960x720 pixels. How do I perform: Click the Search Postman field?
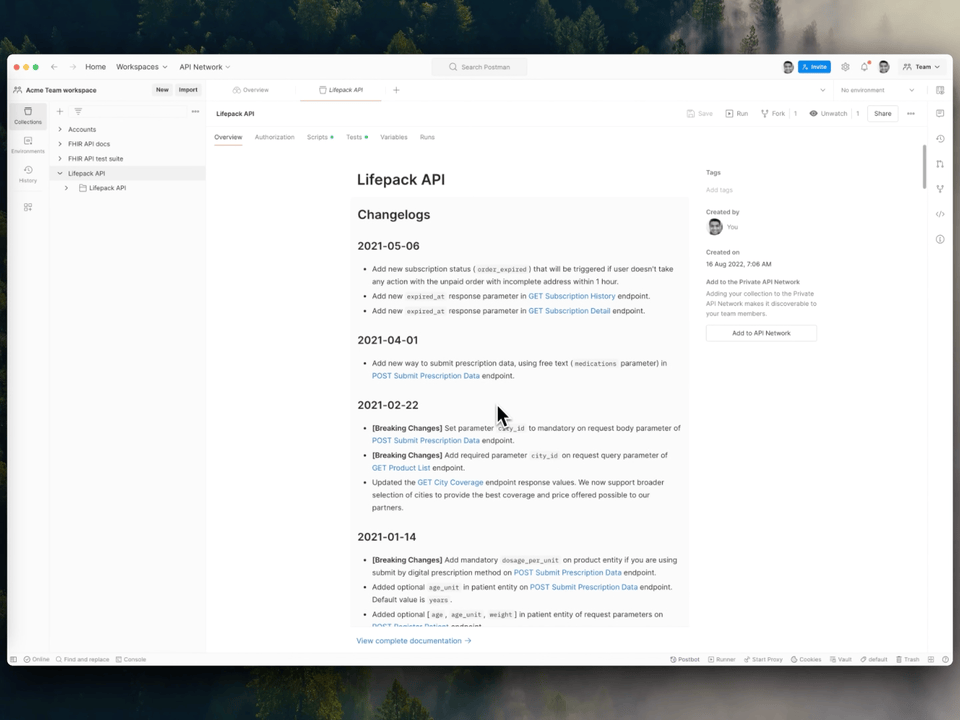[x=479, y=67]
